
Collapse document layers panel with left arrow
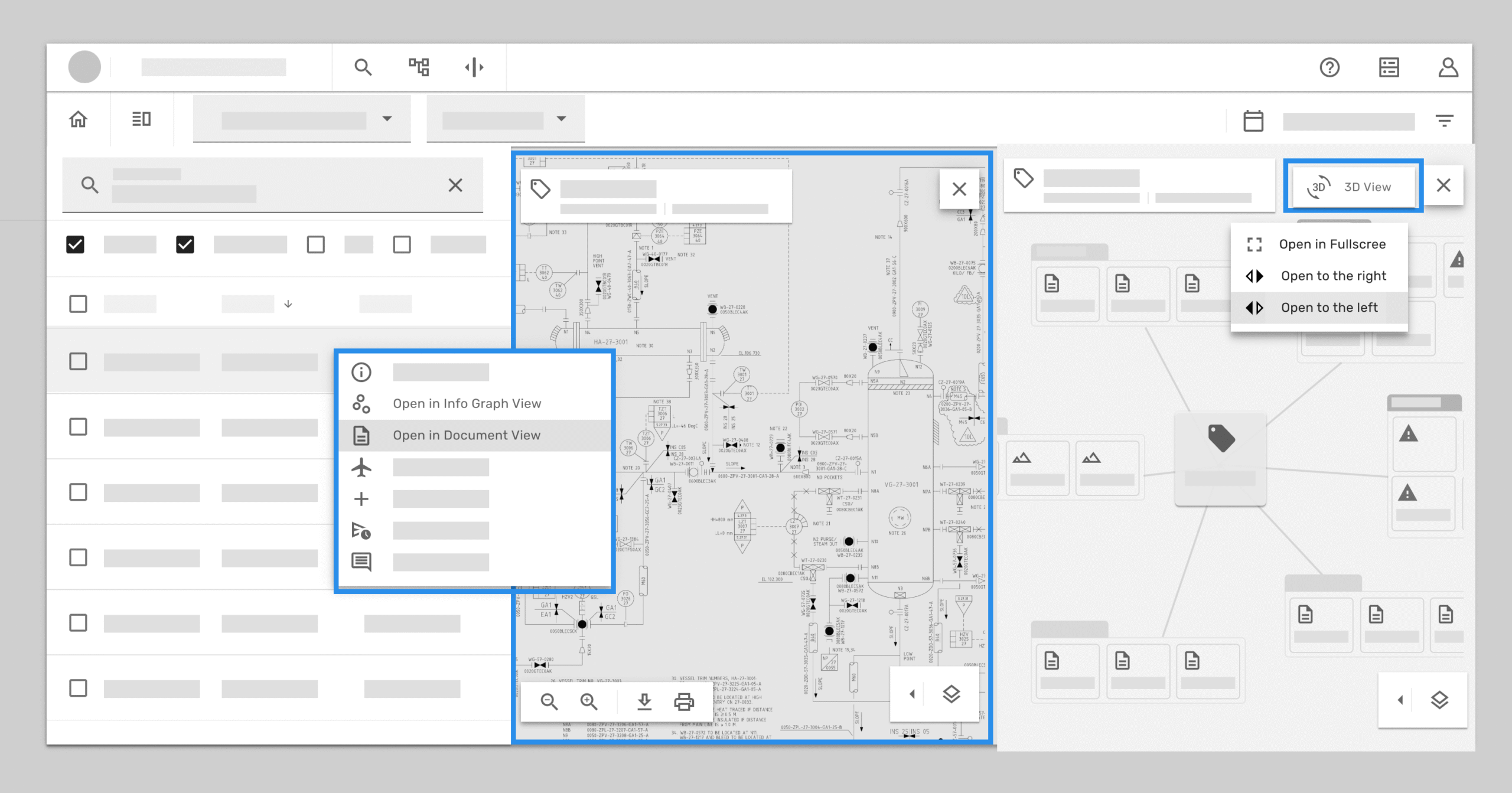tap(912, 694)
